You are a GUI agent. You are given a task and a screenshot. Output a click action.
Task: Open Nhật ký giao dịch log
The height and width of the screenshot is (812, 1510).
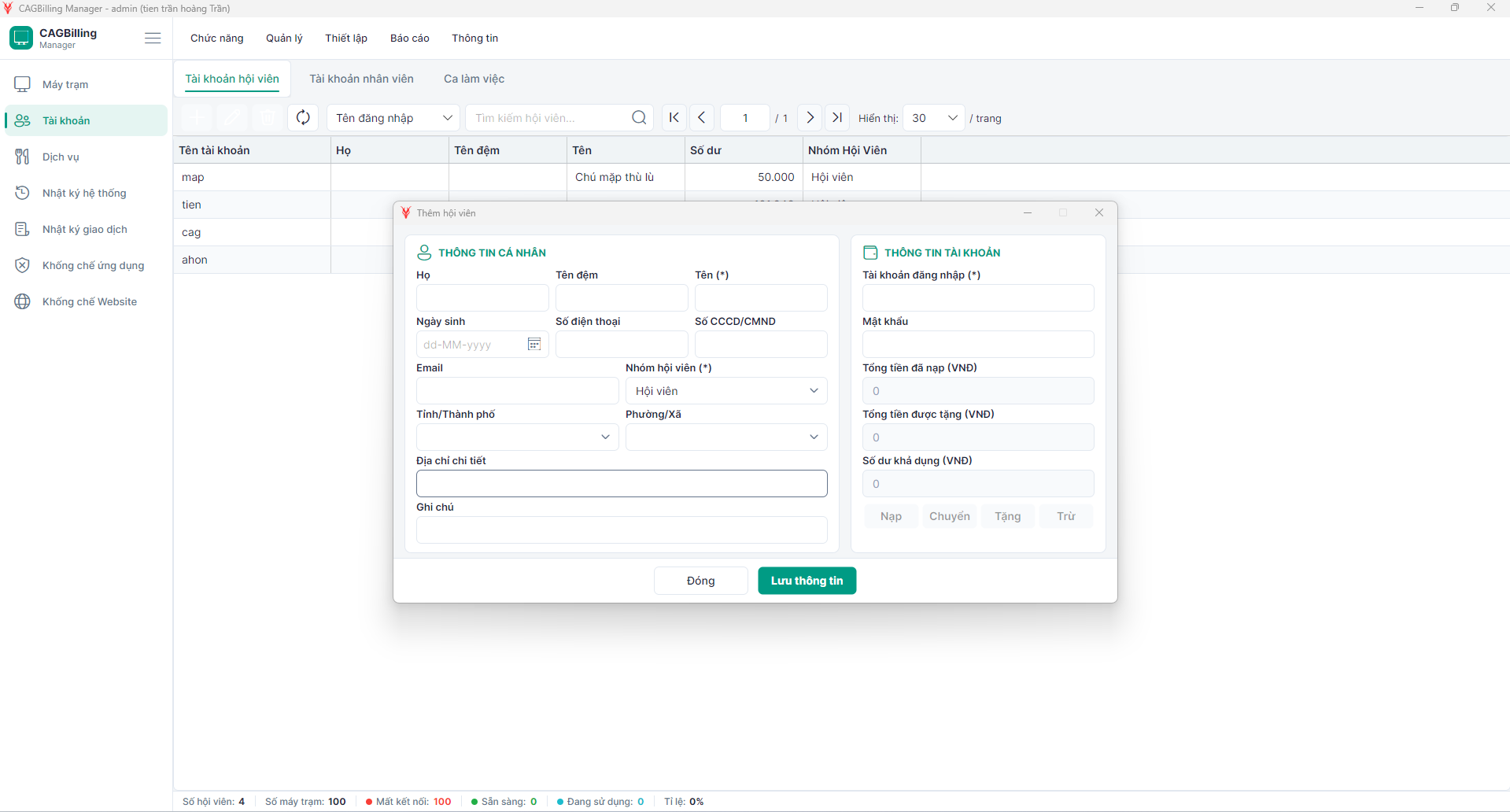coord(85,229)
